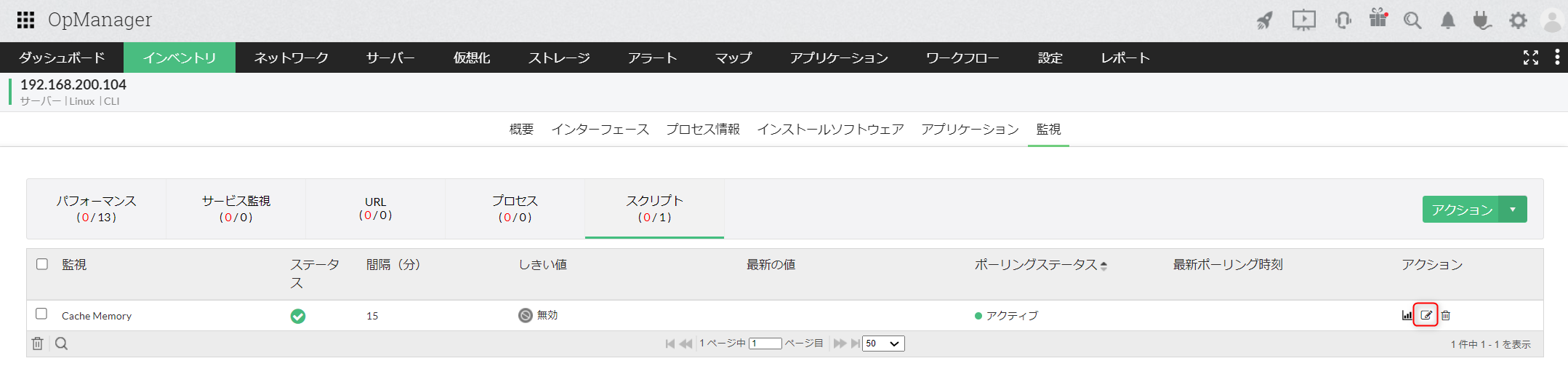The width and height of the screenshot is (1568, 385).
Task: Click the table footer search icon
Action: coord(62,344)
